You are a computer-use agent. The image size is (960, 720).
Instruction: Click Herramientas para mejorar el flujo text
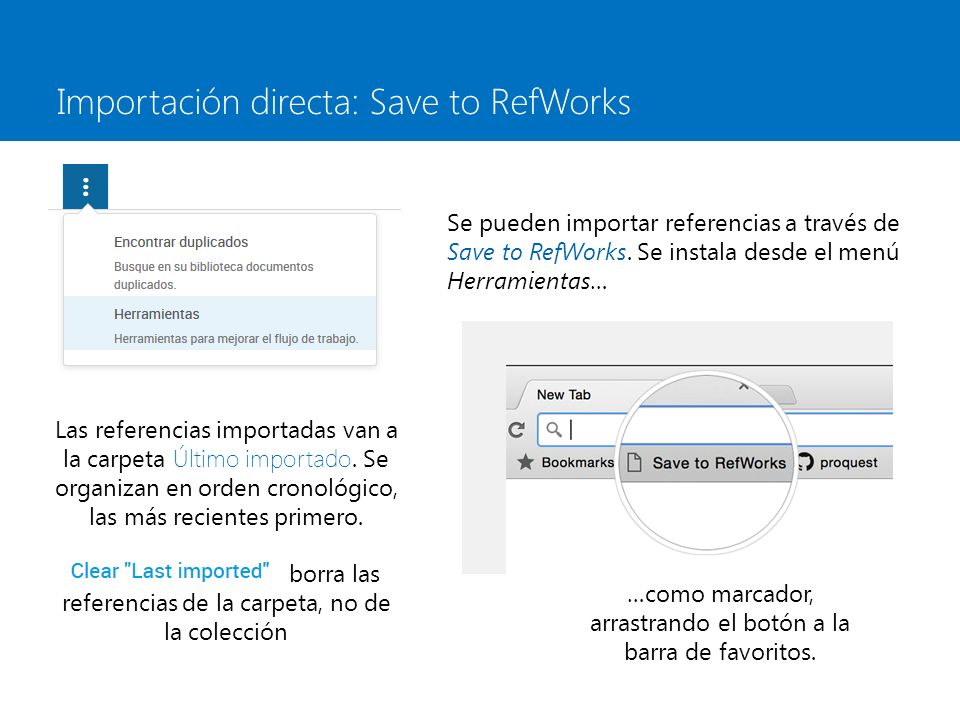click(x=236, y=339)
